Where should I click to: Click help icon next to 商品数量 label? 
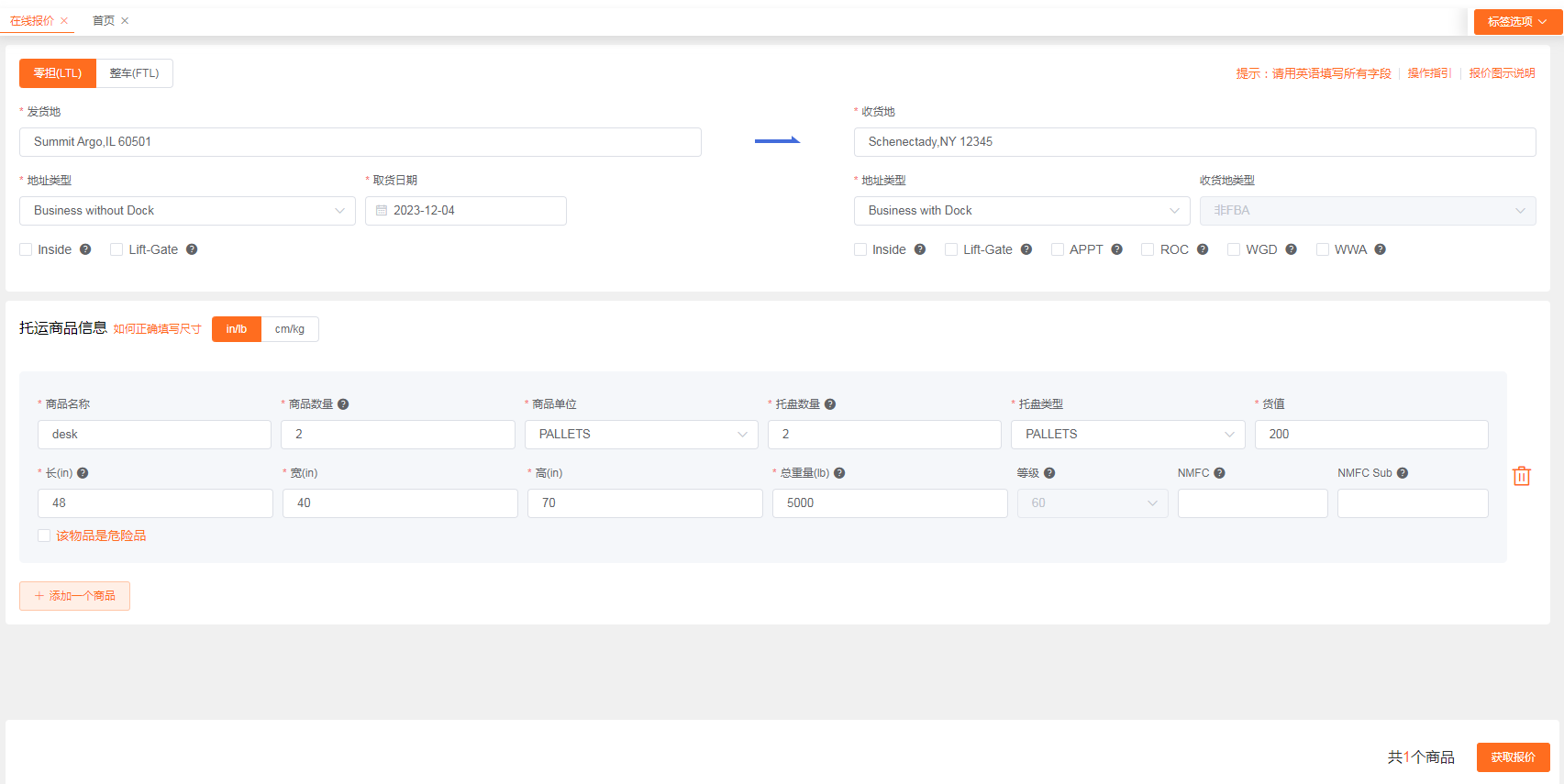343,404
